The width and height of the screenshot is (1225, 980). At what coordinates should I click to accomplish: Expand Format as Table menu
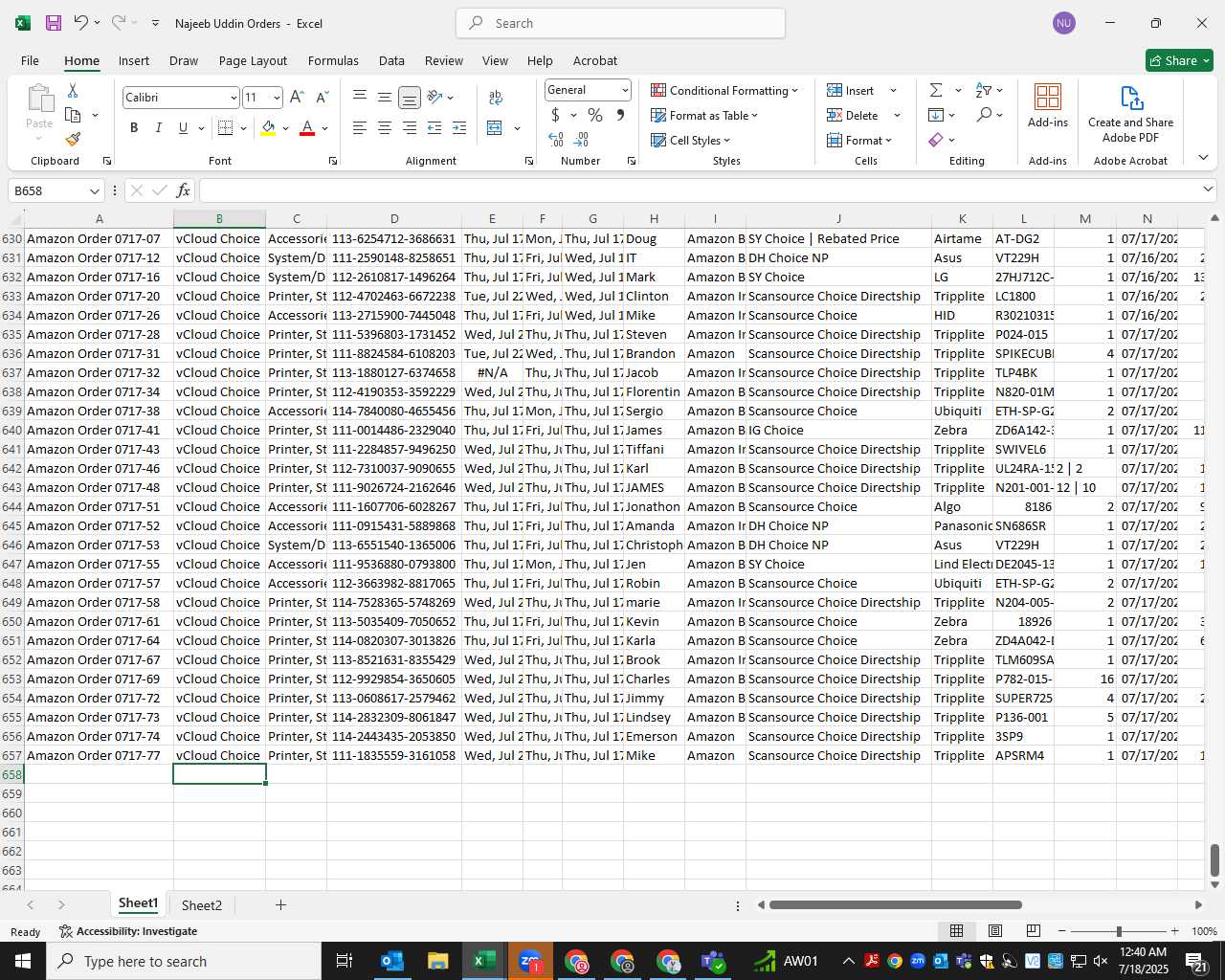pos(704,115)
